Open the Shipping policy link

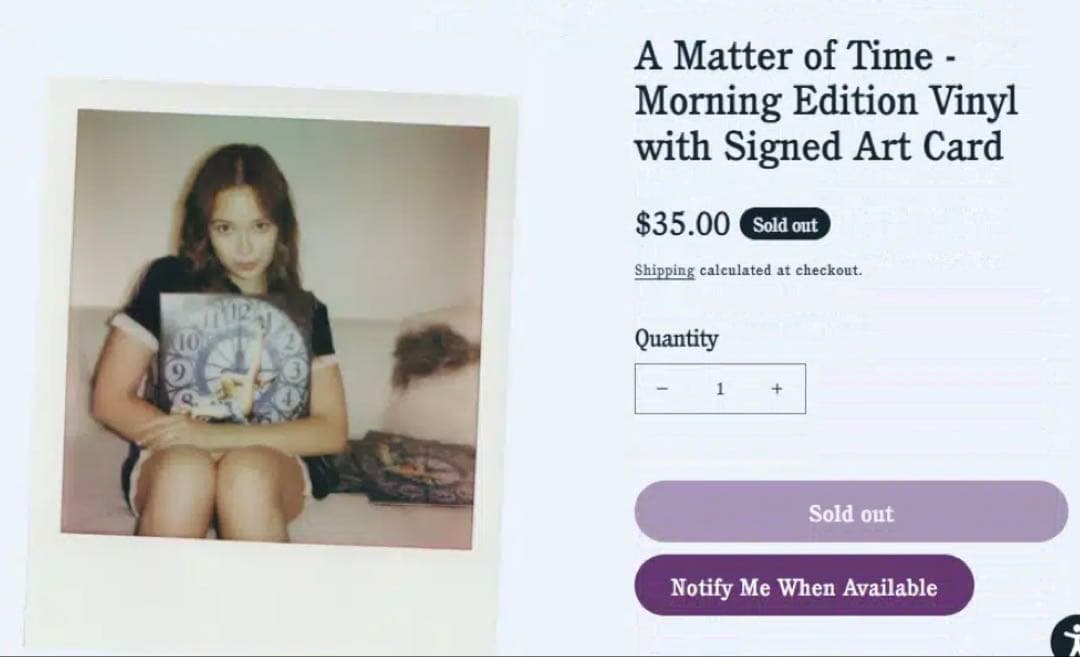(x=664, y=270)
